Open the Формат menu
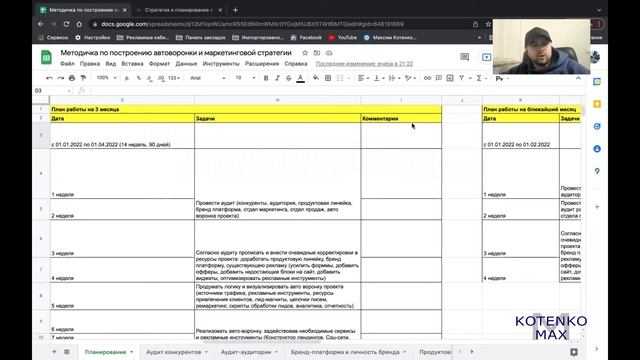640x360 pixels. point(159,64)
